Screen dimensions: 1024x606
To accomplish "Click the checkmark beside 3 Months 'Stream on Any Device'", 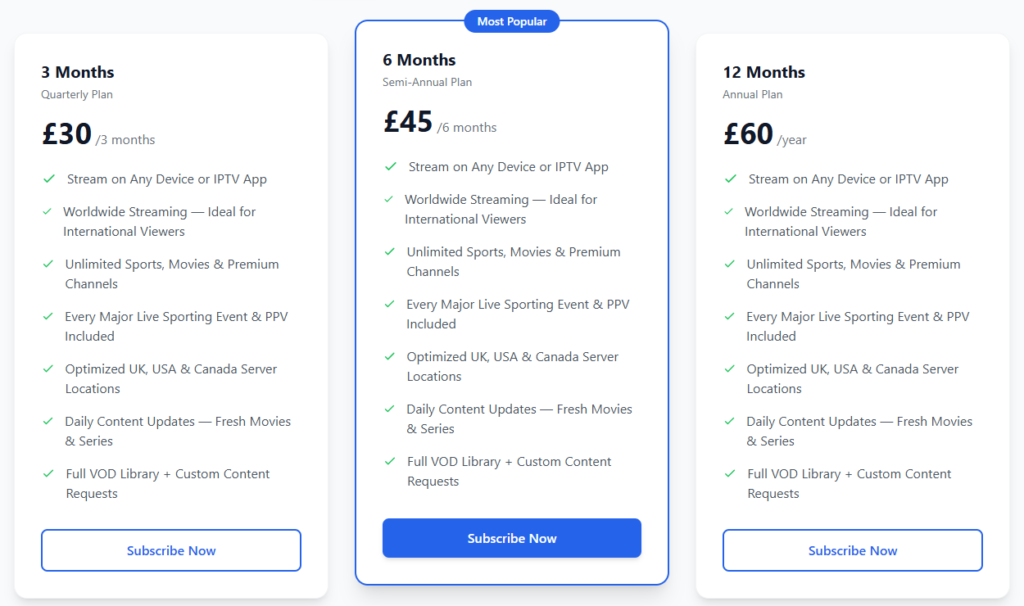I will [x=48, y=179].
